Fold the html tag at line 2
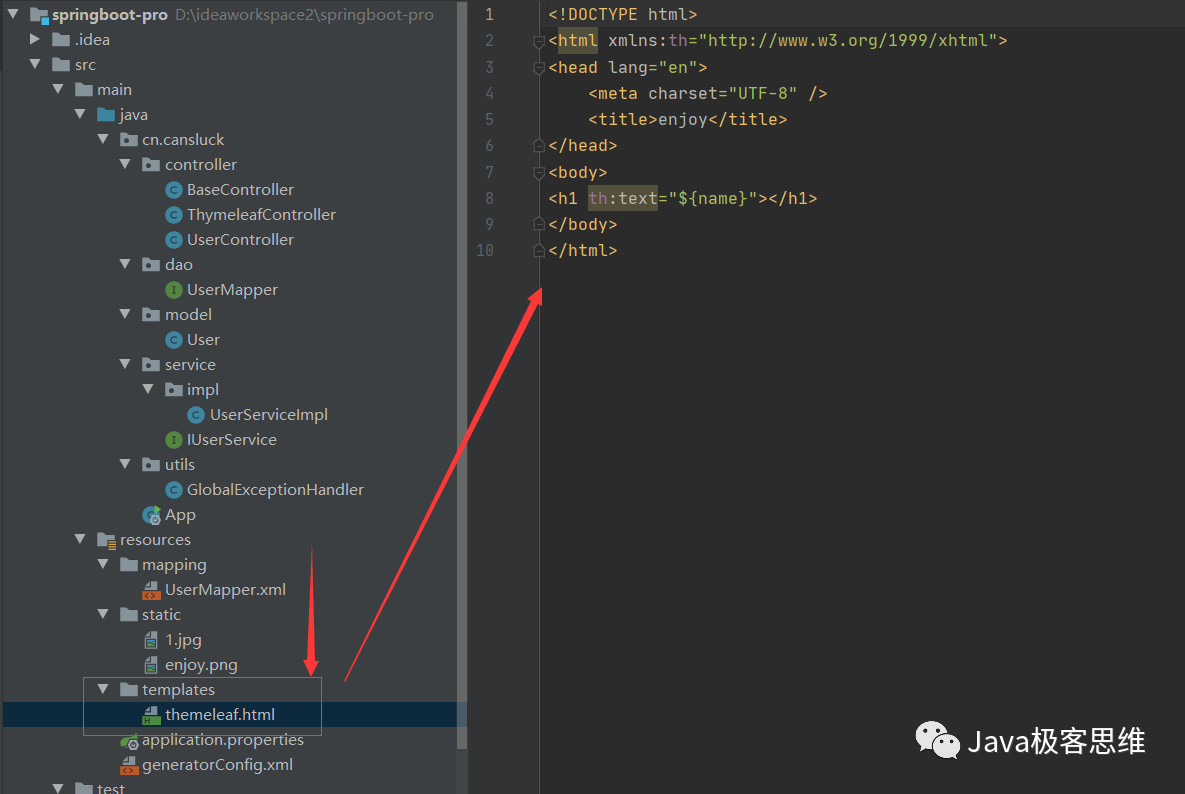The width and height of the screenshot is (1185, 794). (x=539, y=42)
